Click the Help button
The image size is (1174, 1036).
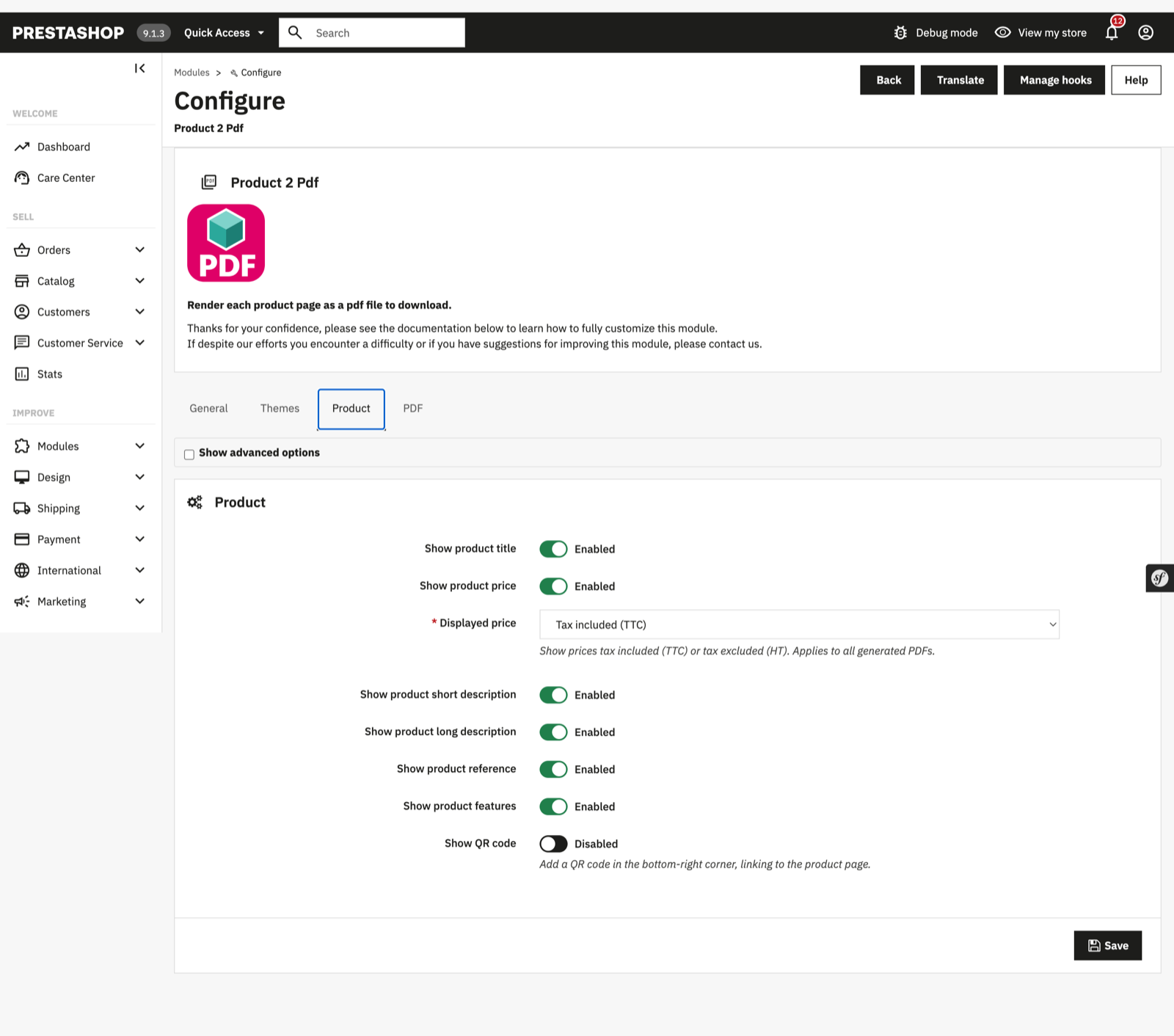pyautogui.click(x=1136, y=80)
